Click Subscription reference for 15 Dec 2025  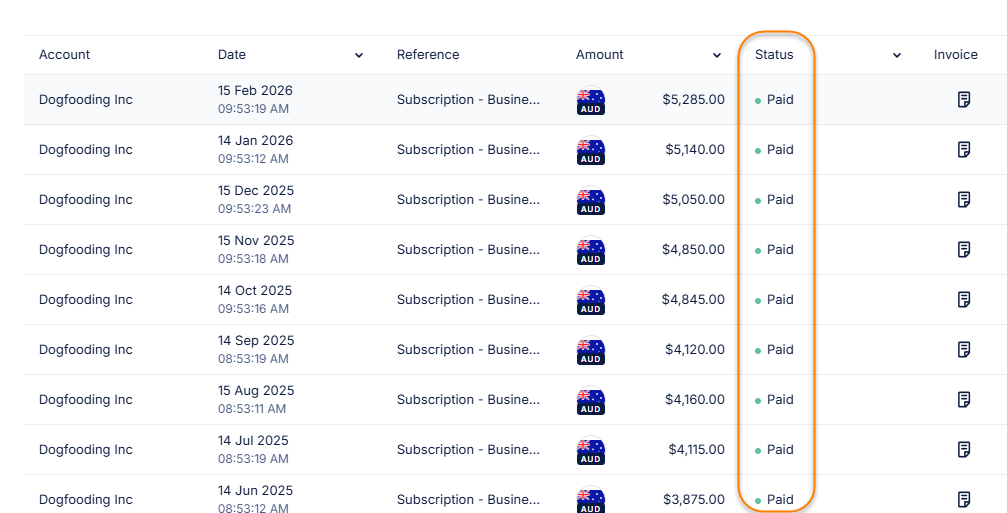pyautogui.click(x=468, y=200)
